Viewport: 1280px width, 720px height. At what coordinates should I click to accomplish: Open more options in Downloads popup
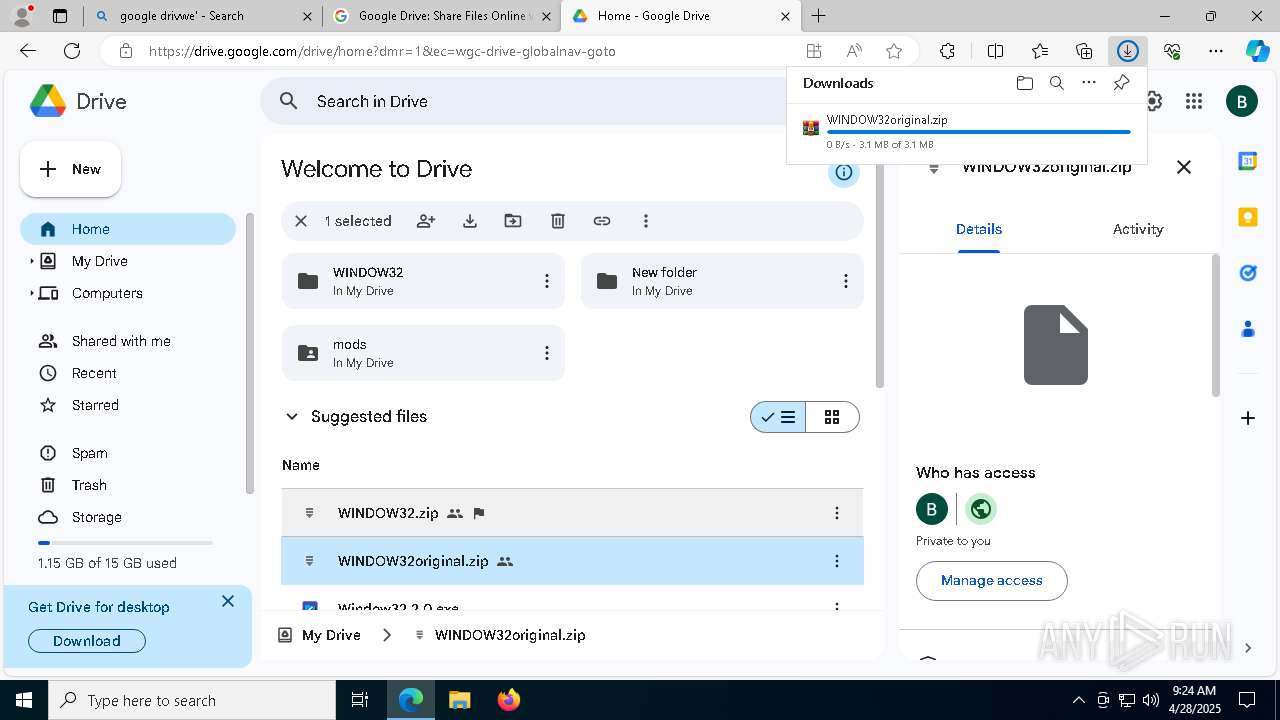click(x=1089, y=83)
